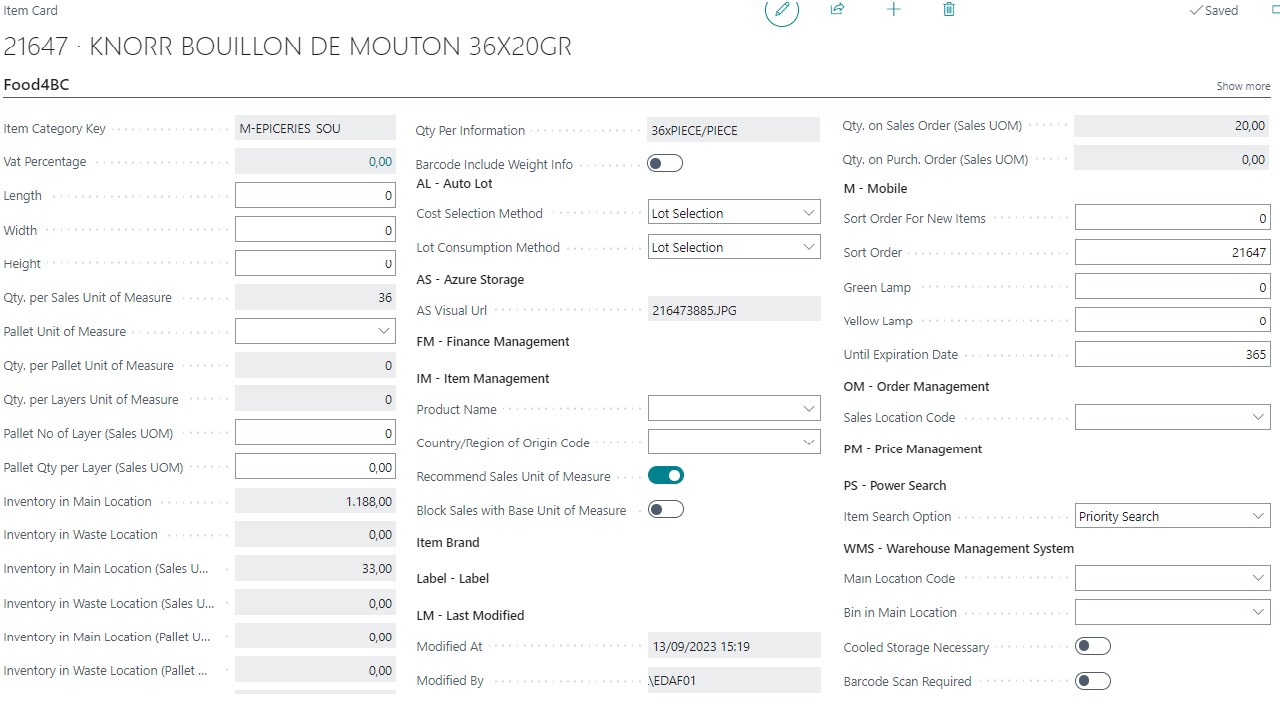Viewport: 1280px width, 720px height.
Task: Collapse the Food4BC section header
Action: [x=37, y=85]
